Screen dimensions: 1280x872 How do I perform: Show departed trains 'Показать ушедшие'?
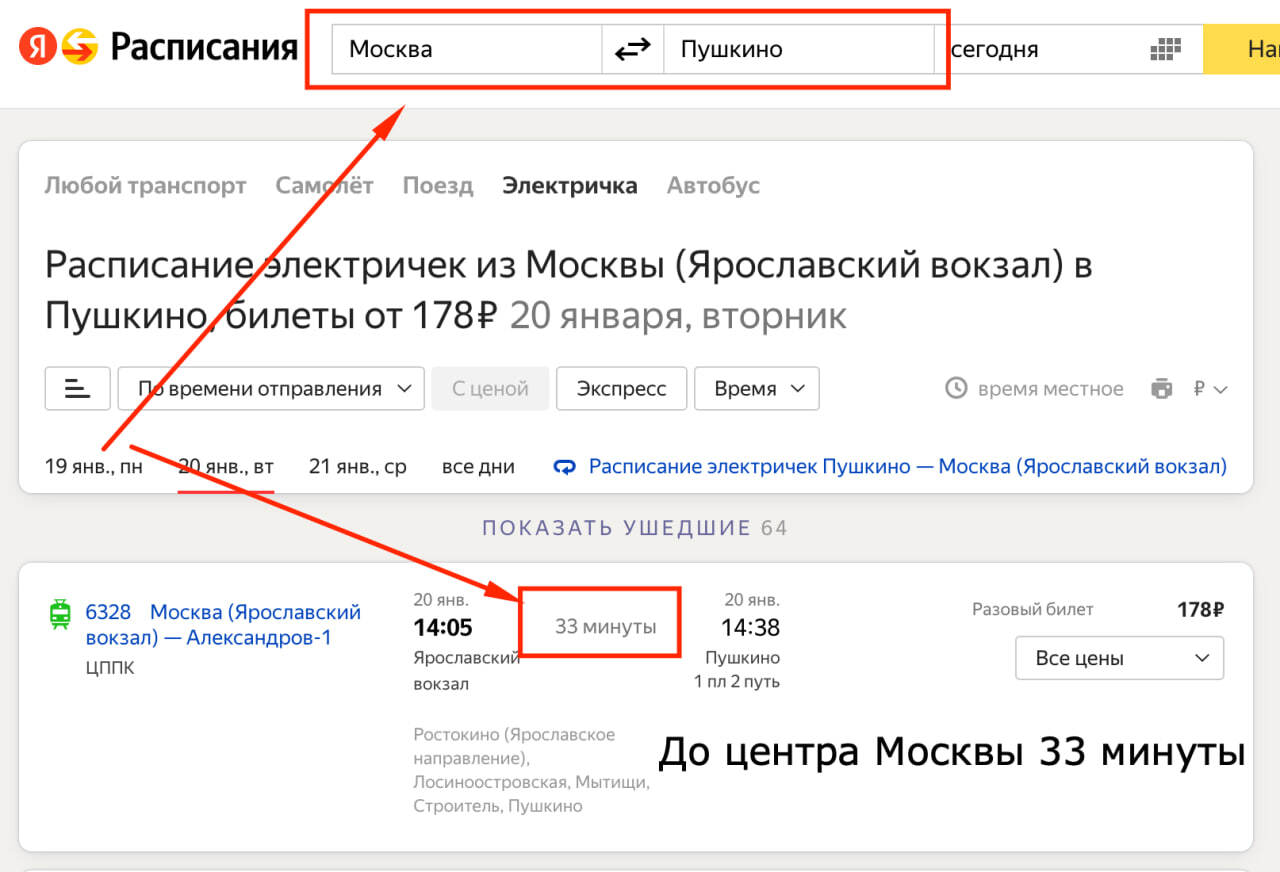634,528
